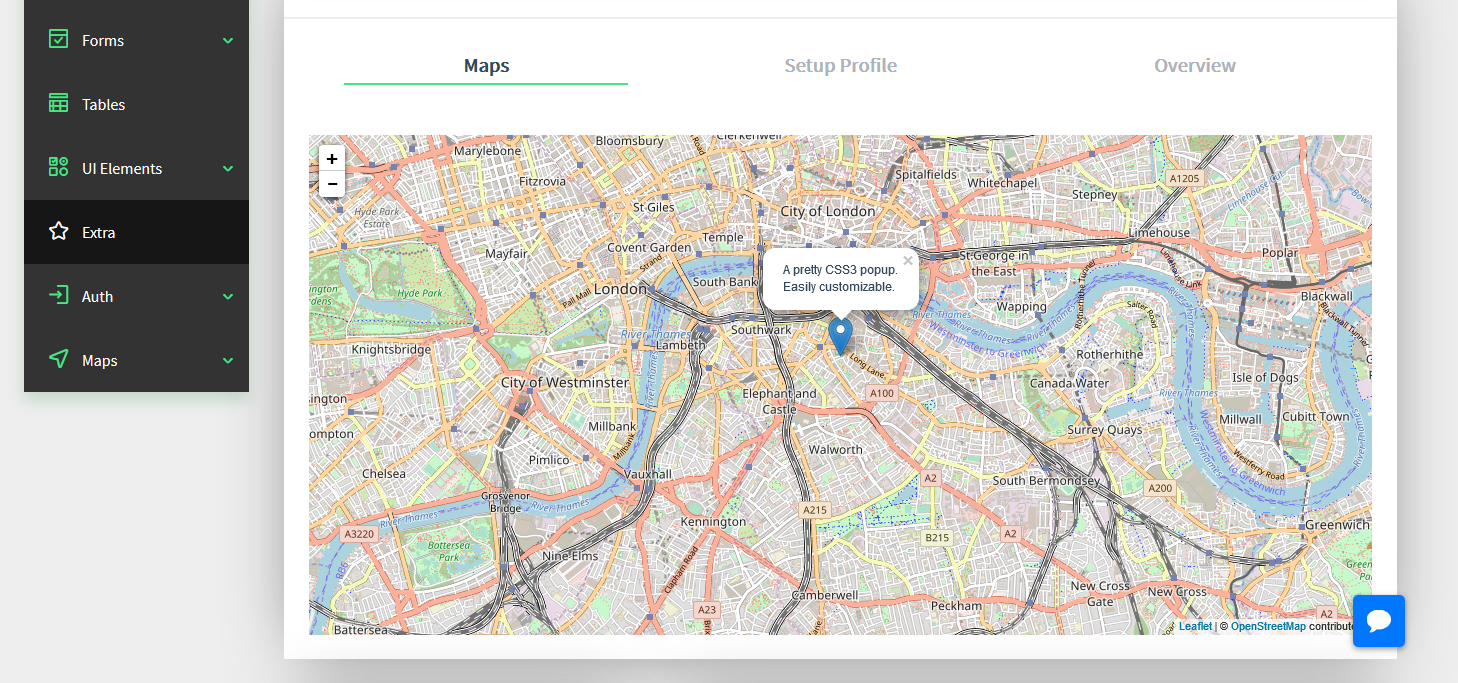Click the 'Southwark' map label
Image resolution: width=1458 pixels, height=683 pixels.
point(761,330)
